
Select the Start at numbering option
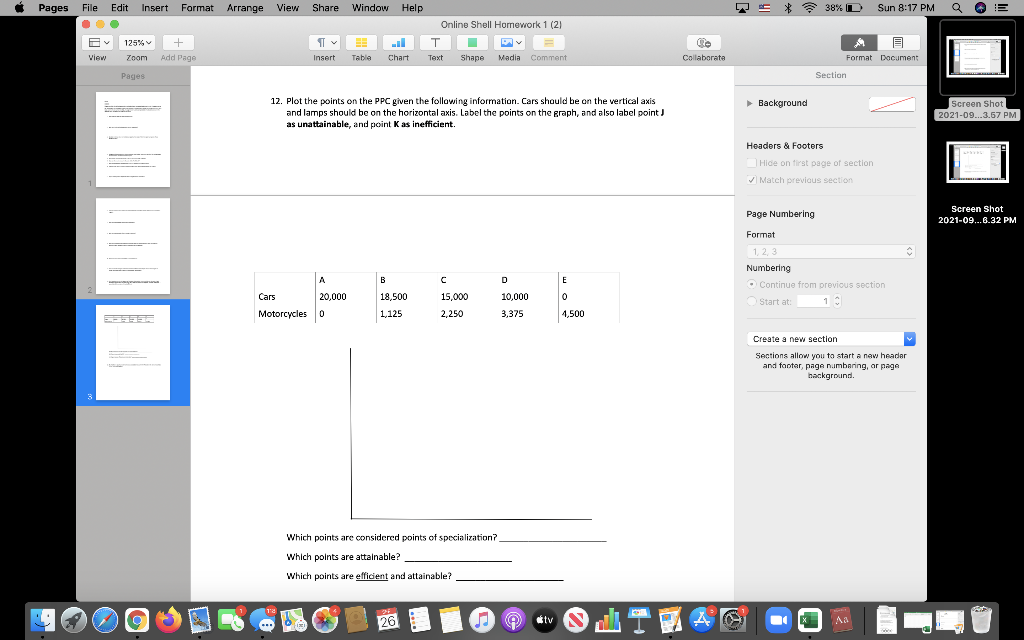point(751,299)
